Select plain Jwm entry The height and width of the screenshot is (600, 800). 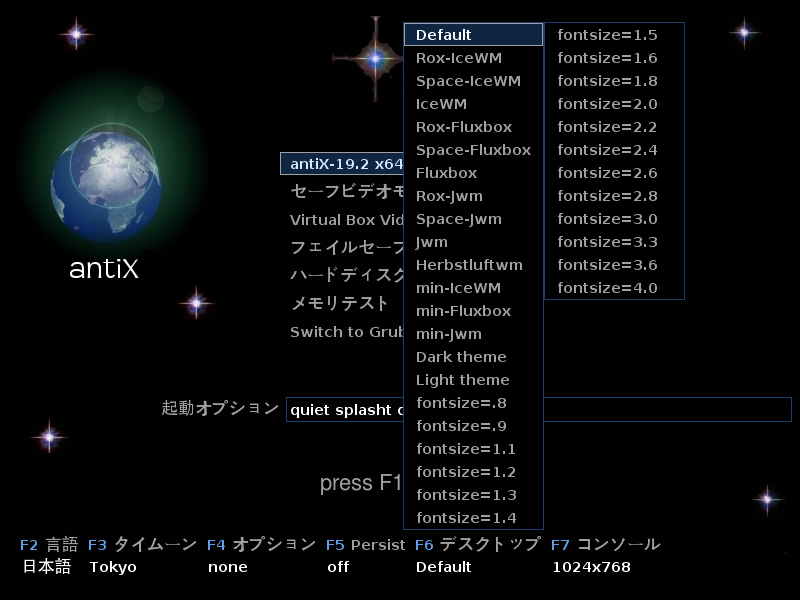coord(473,241)
